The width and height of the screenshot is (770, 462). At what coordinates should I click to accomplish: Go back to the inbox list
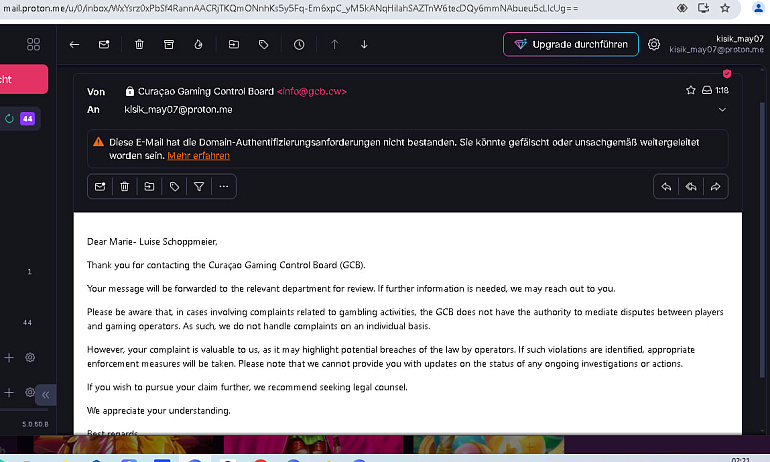click(x=74, y=45)
